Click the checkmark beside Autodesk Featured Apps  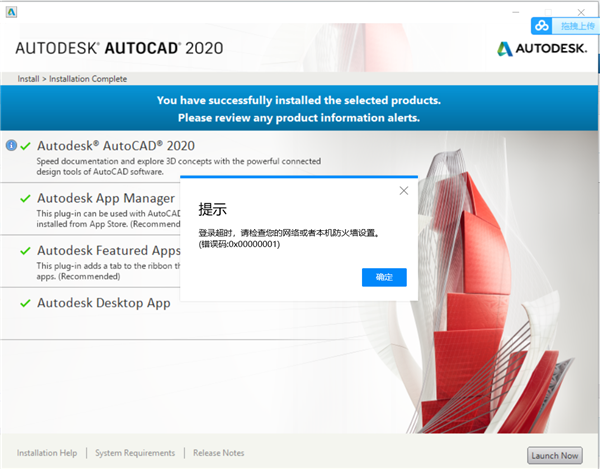[x=26, y=250]
